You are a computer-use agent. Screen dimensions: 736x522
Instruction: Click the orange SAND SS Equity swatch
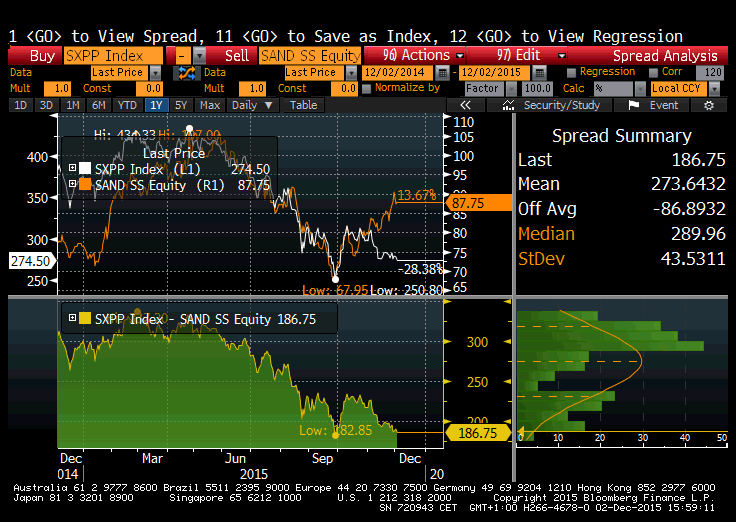tap(85, 184)
